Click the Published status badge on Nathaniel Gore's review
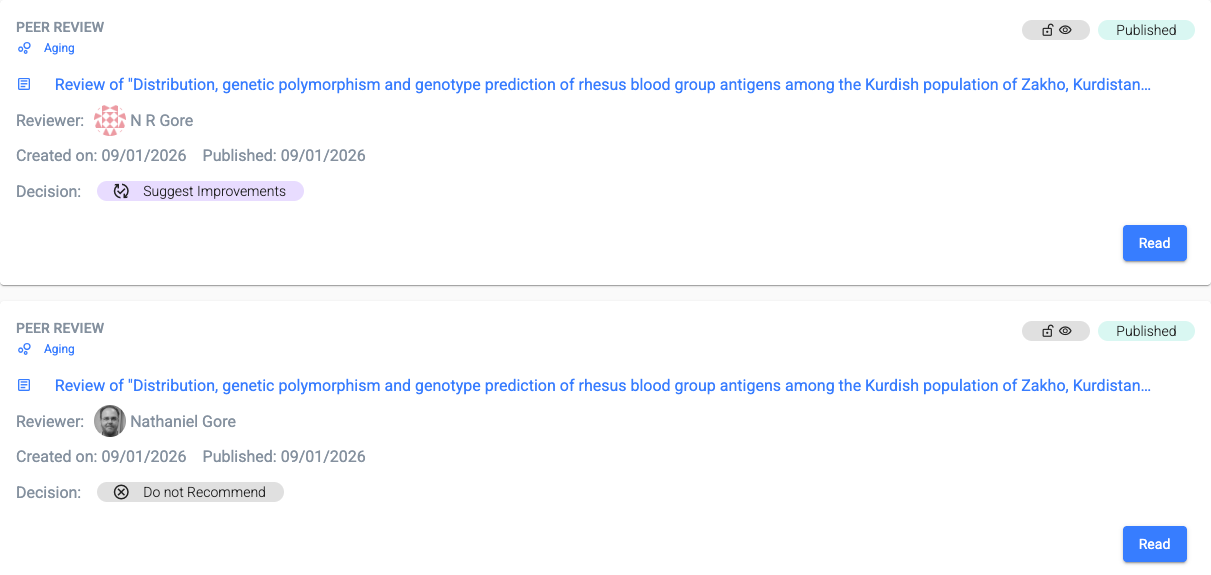Screen dimensions: 1211x575 [x=1146, y=331]
